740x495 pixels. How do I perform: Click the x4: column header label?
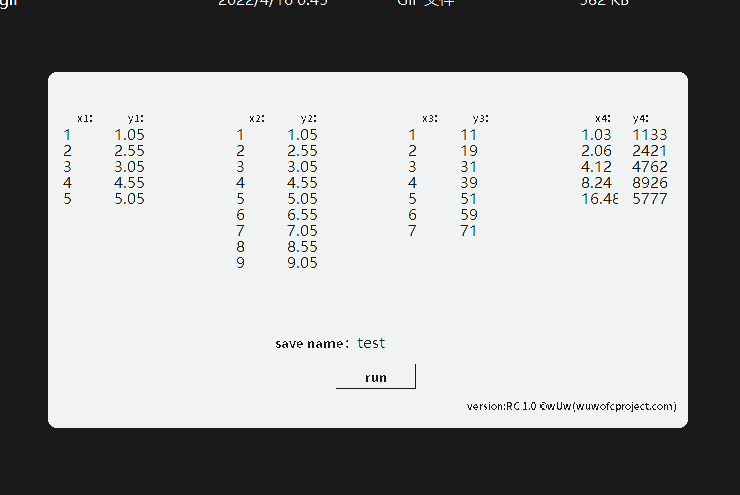602,118
